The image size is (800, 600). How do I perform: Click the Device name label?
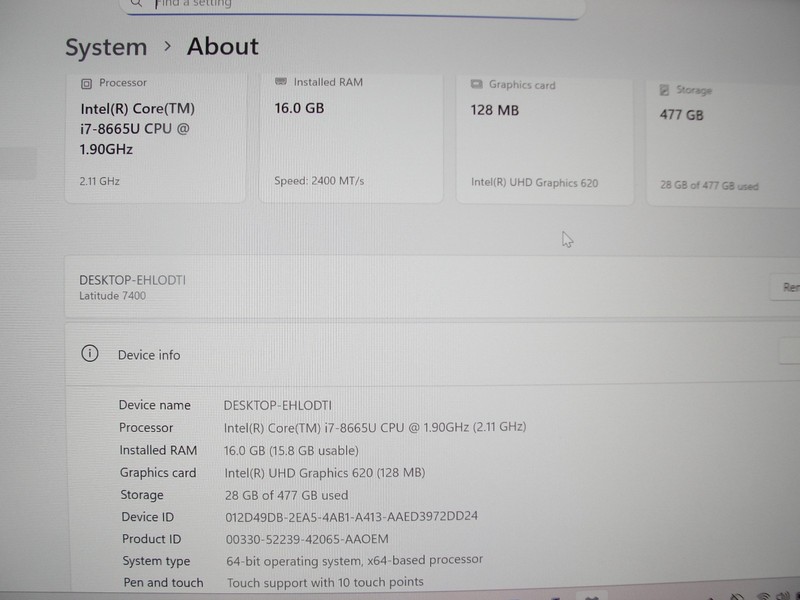[x=155, y=405]
